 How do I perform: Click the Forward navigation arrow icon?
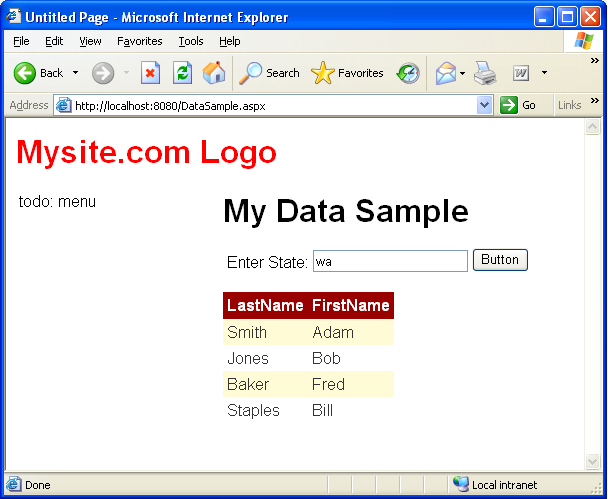click(102, 73)
